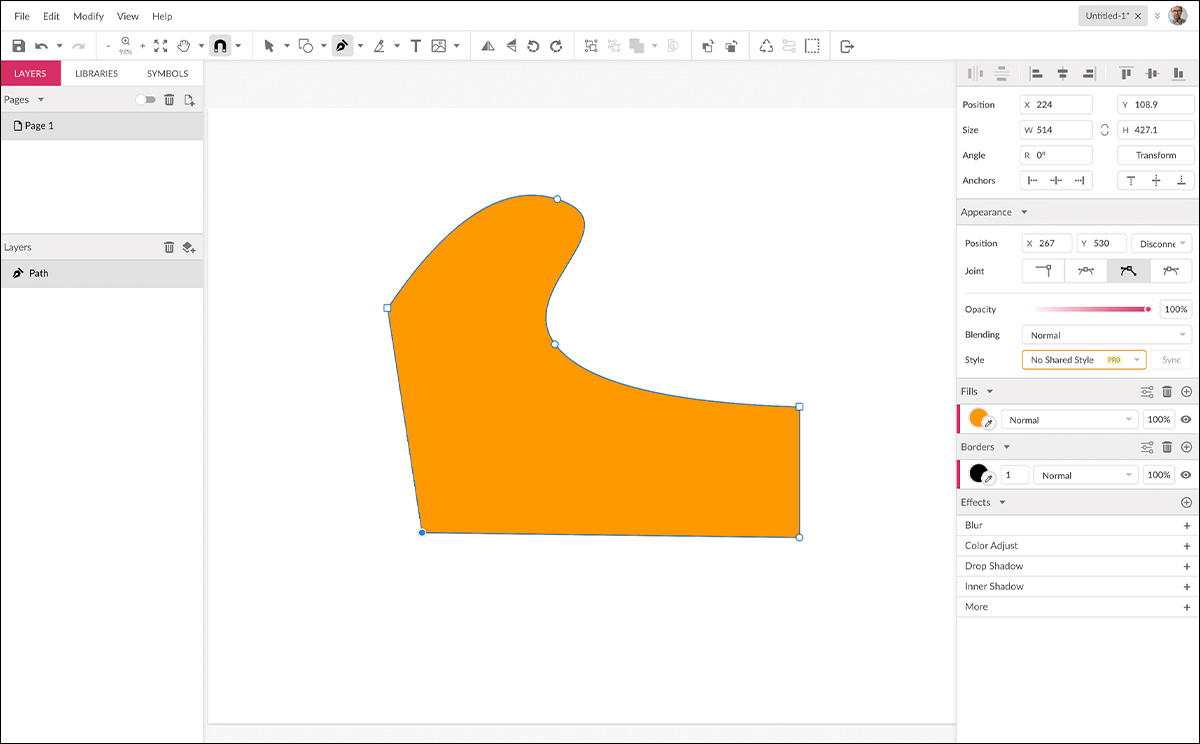Select the Pencil freehand tool

379,46
